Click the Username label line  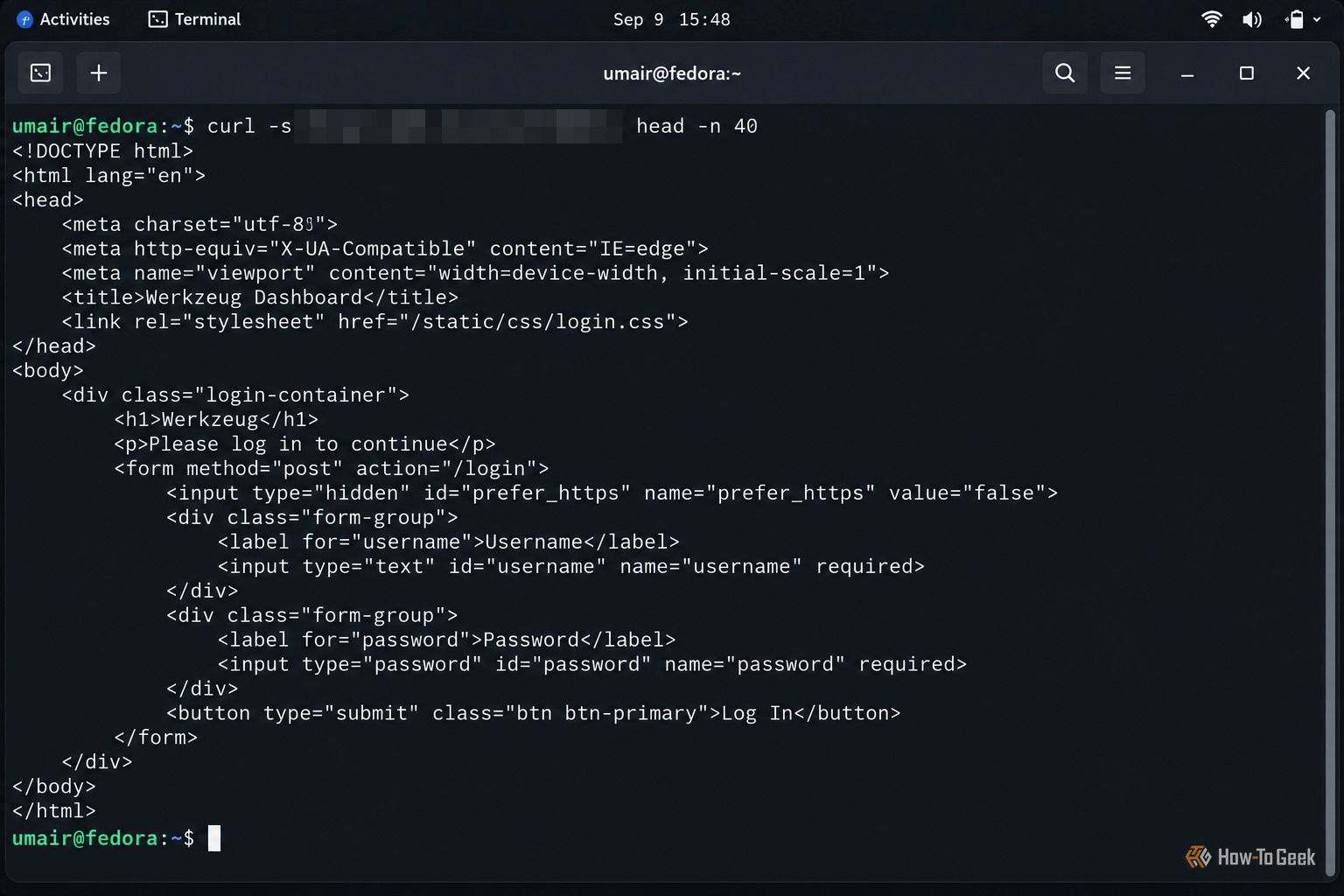tap(449, 542)
